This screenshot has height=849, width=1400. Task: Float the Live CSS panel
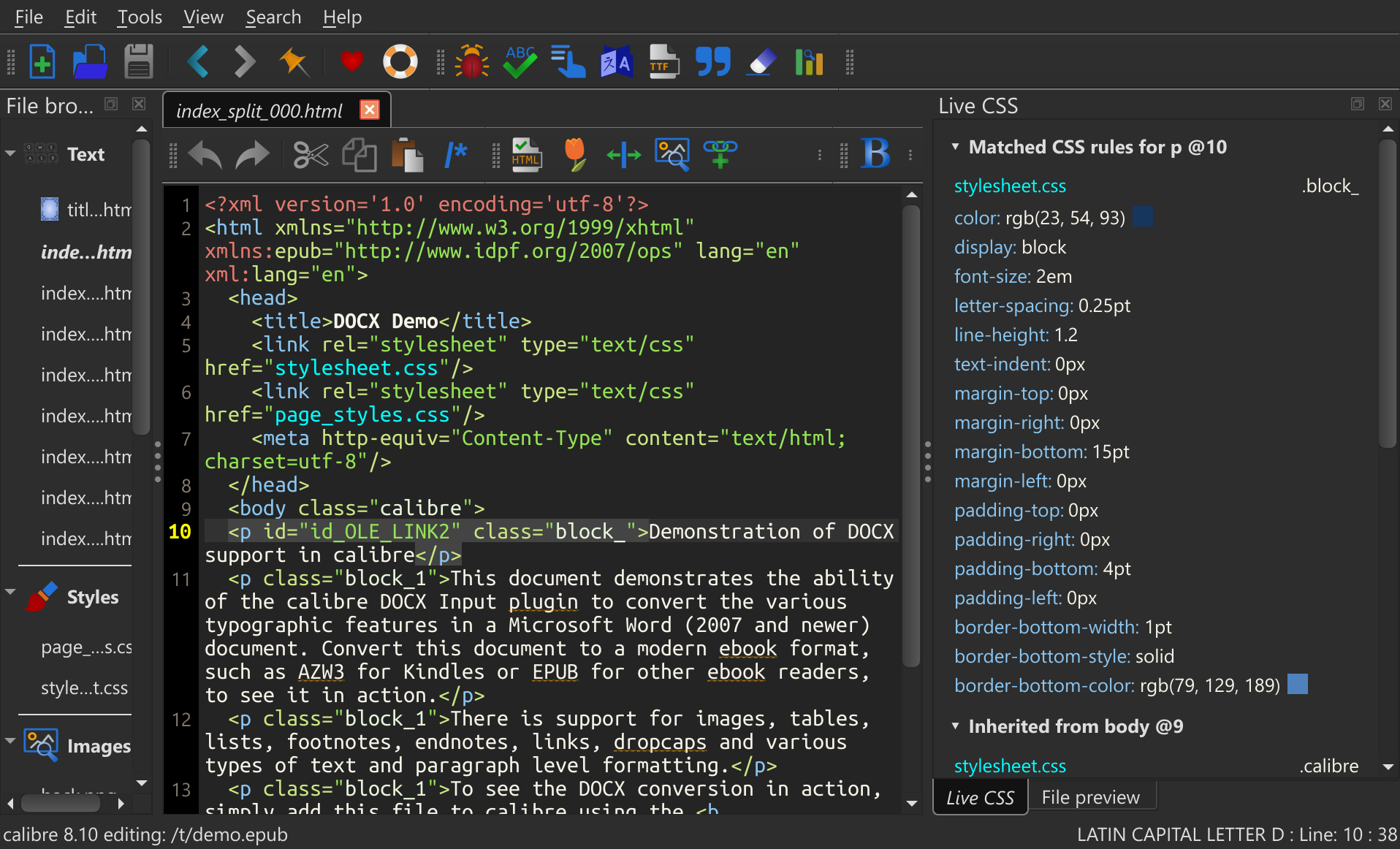[1357, 104]
